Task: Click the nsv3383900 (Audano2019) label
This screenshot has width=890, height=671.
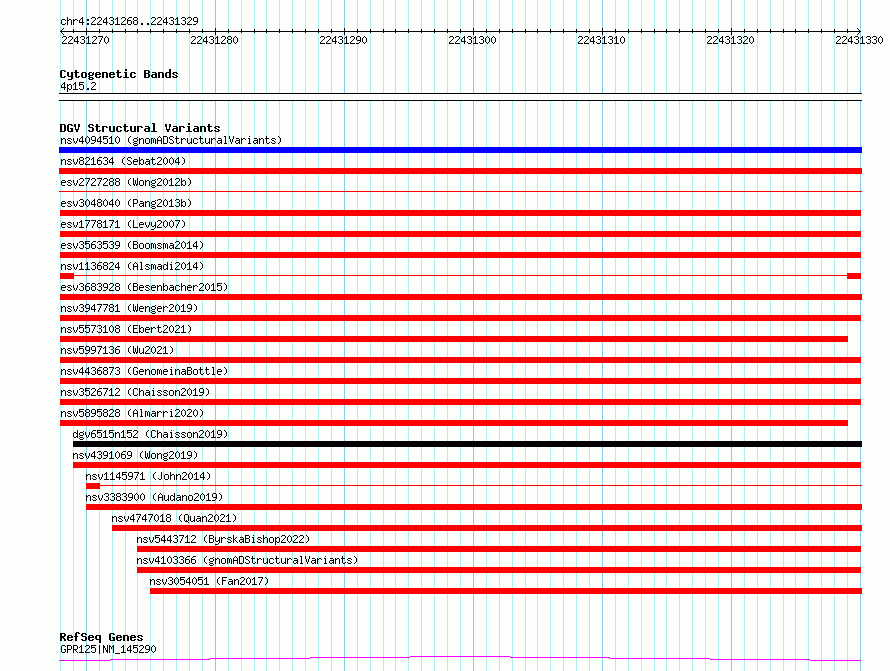Action: pos(154,497)
